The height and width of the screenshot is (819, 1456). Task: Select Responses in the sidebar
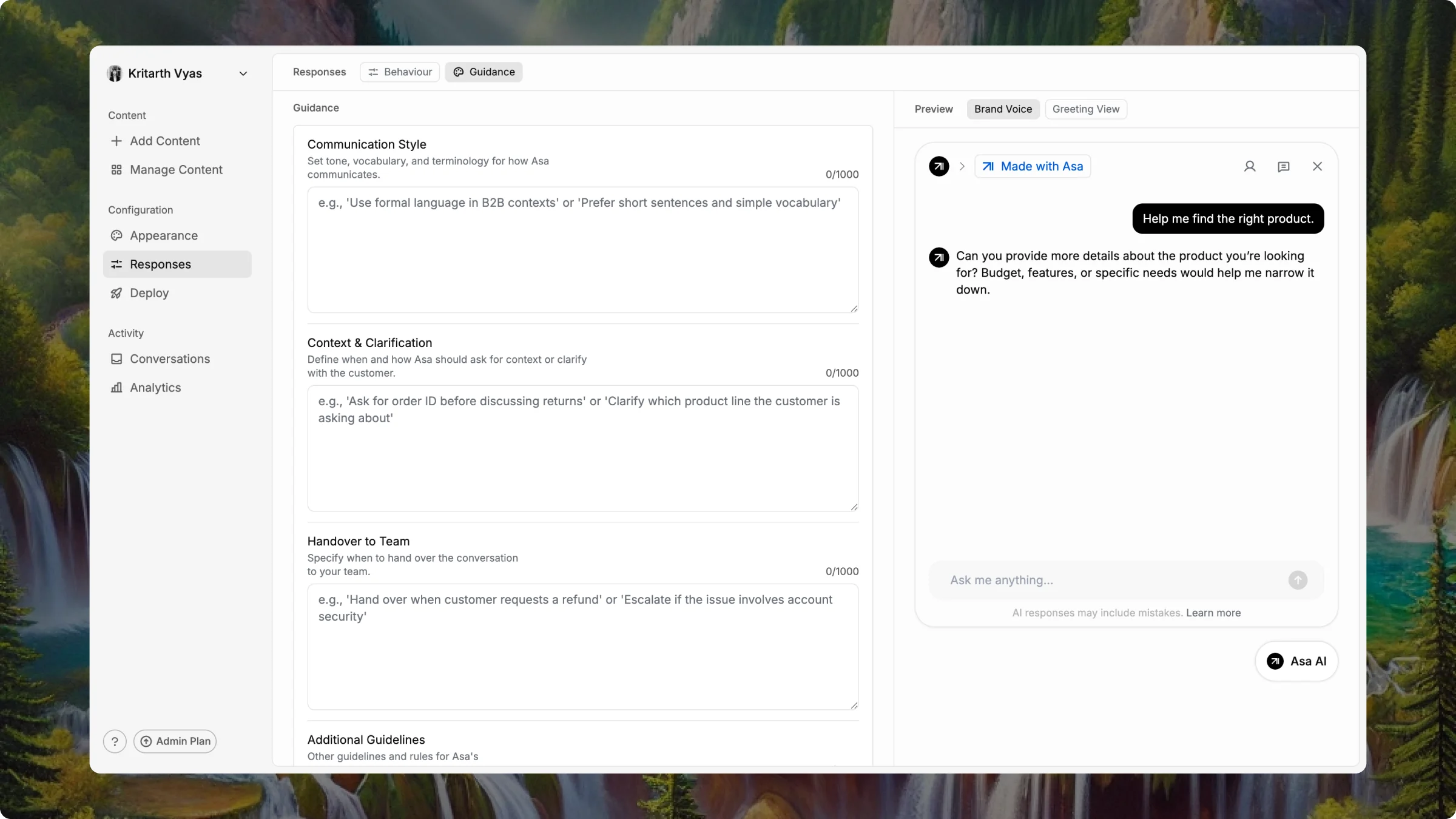pos(177,265)
